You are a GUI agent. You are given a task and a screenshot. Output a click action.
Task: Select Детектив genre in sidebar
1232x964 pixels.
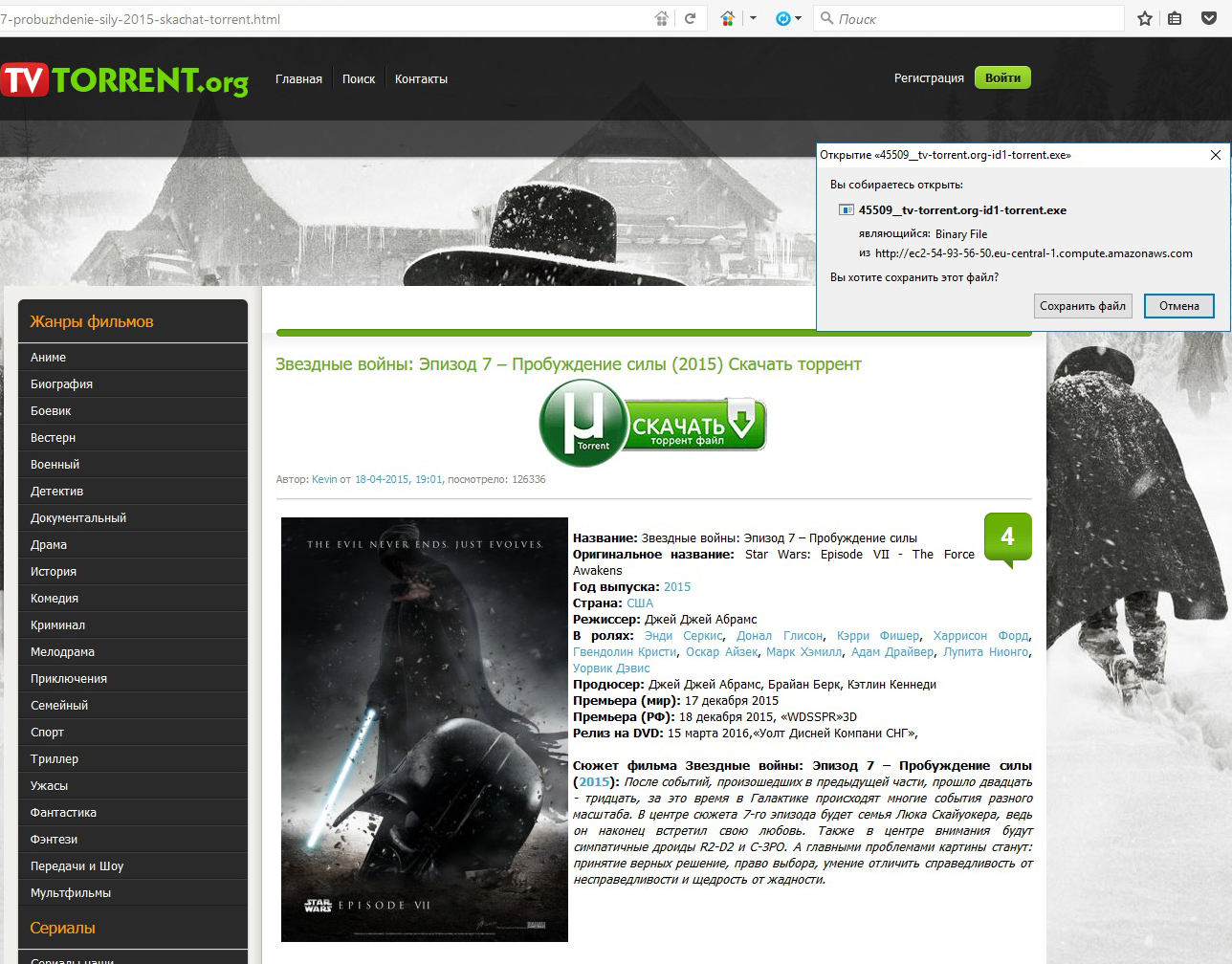[133, 491]
